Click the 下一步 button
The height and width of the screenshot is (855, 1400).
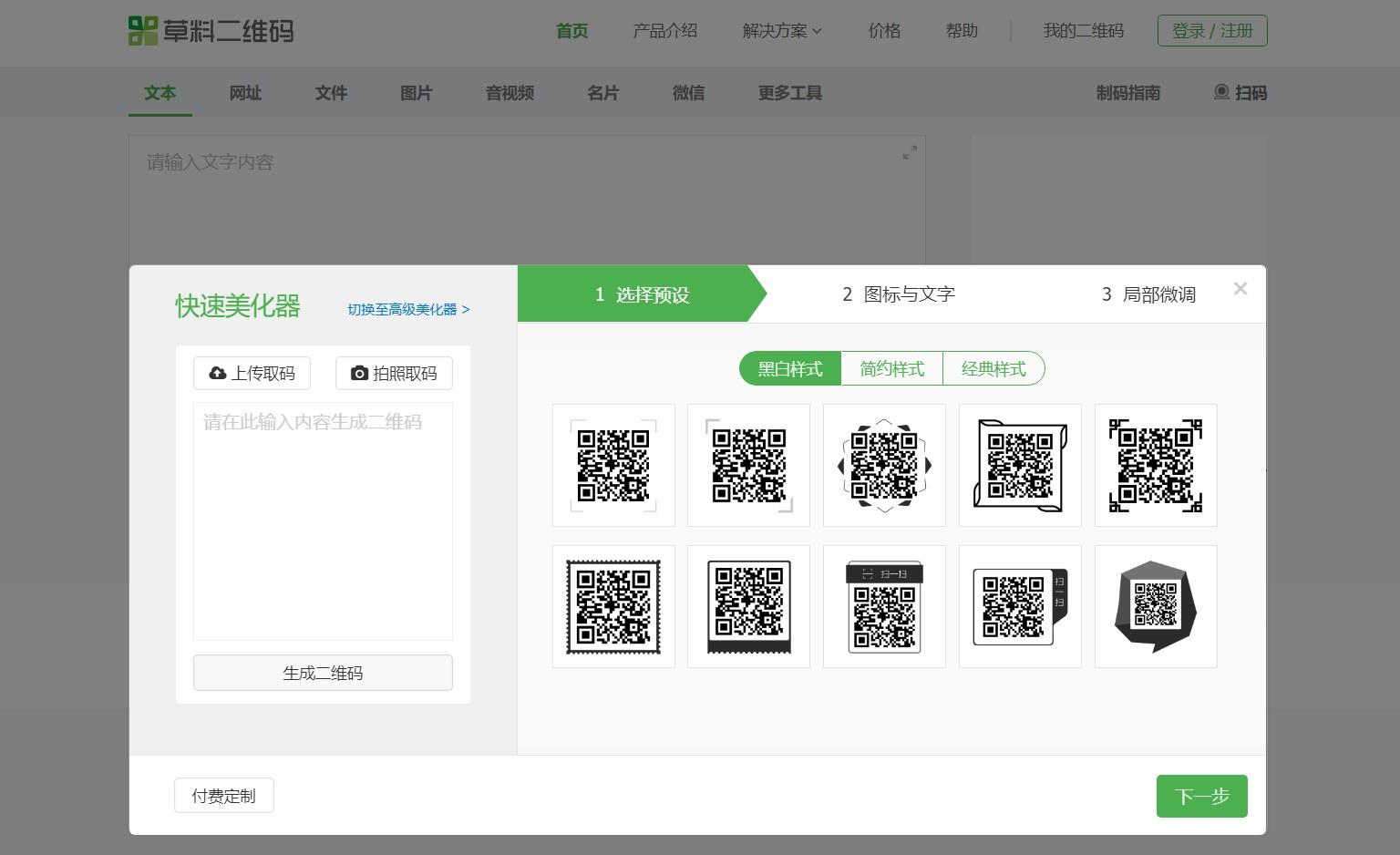(x=1201, y=795)
